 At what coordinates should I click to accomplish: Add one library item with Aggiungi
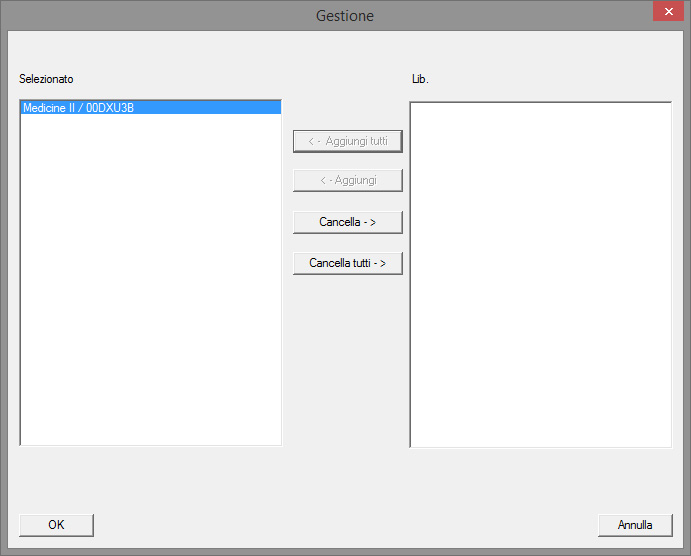click(x=347, y=181)
